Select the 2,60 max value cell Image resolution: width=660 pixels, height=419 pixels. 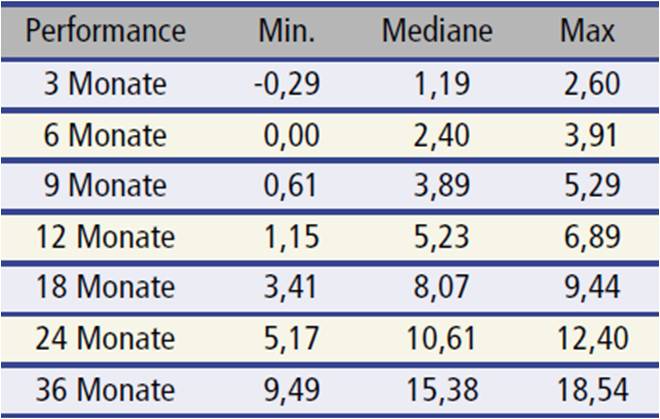pos(592,84)
